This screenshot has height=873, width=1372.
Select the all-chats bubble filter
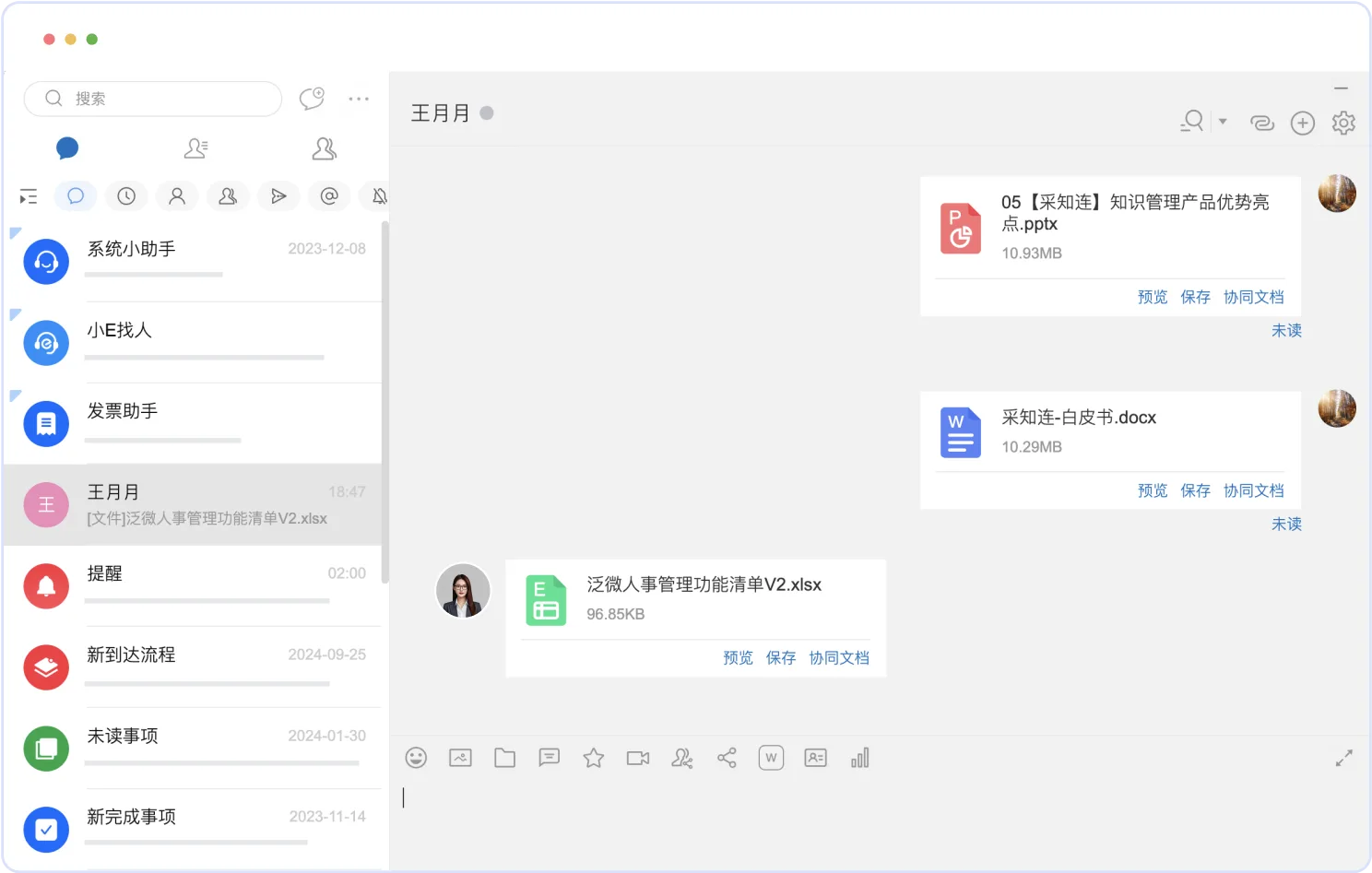point(76,195)
